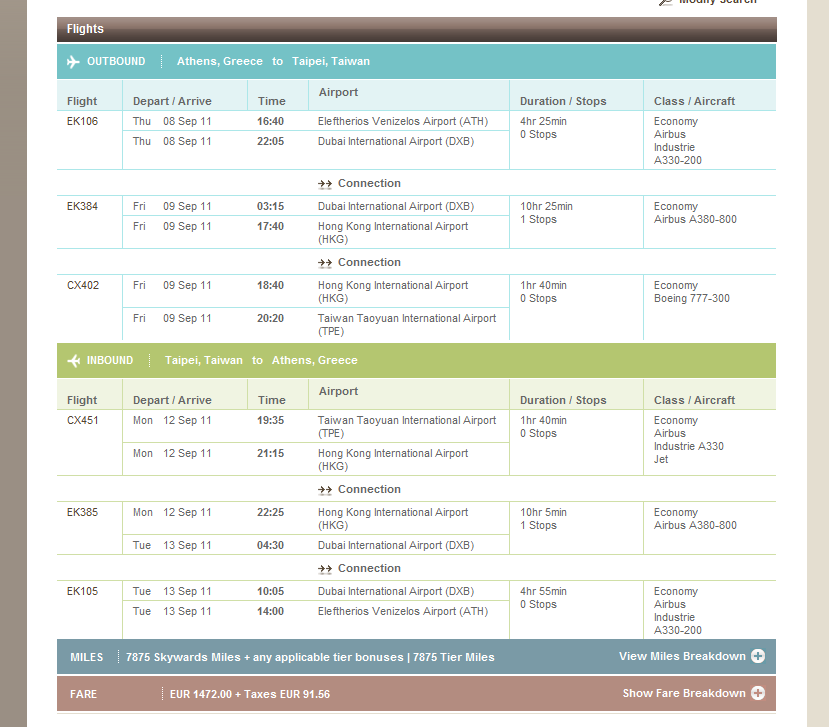Click connection arrows icon between EK384 and CX402
This screenshot has width=829, height=727.
click(x=325, y=263)
